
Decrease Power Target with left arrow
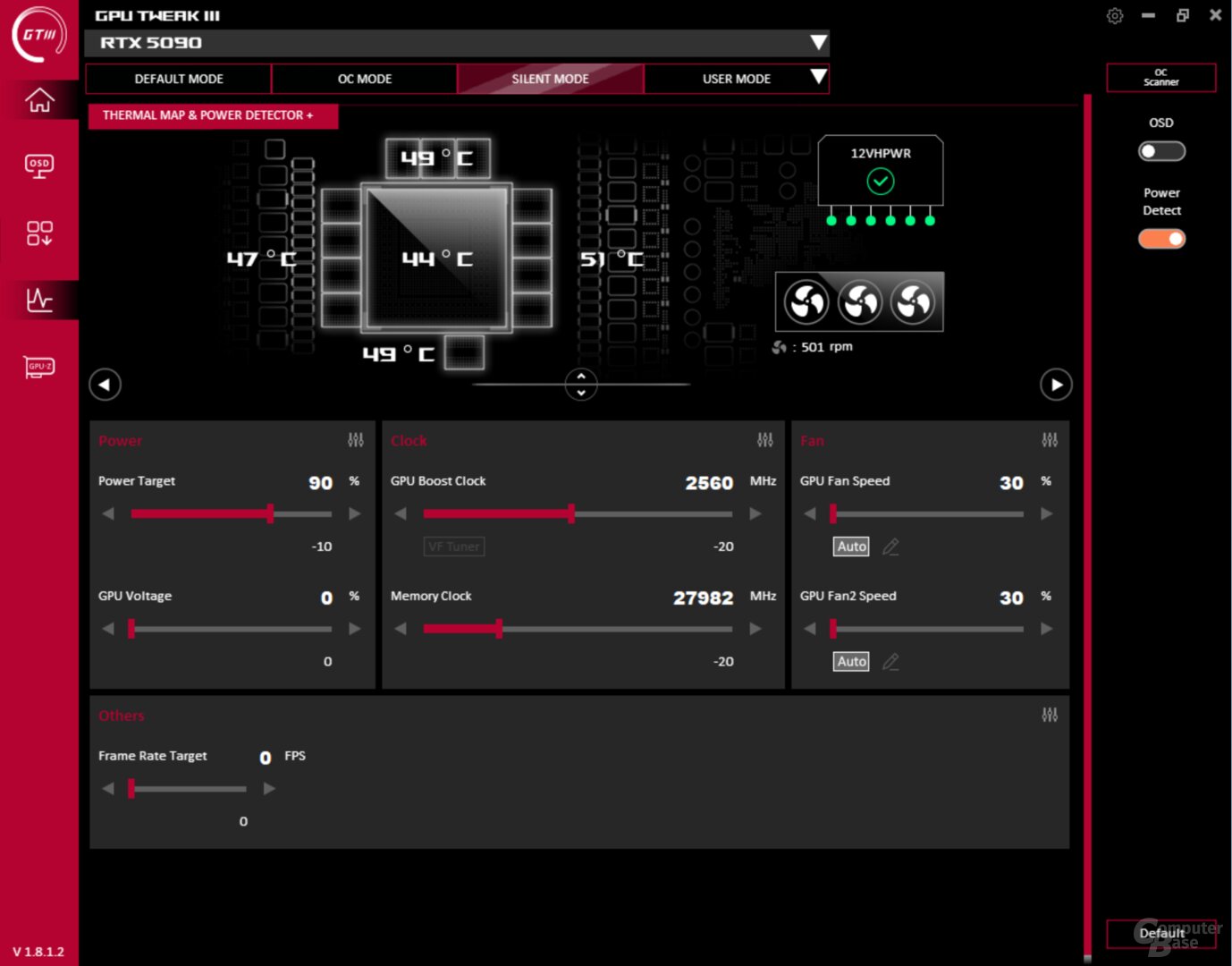point(108,514)
